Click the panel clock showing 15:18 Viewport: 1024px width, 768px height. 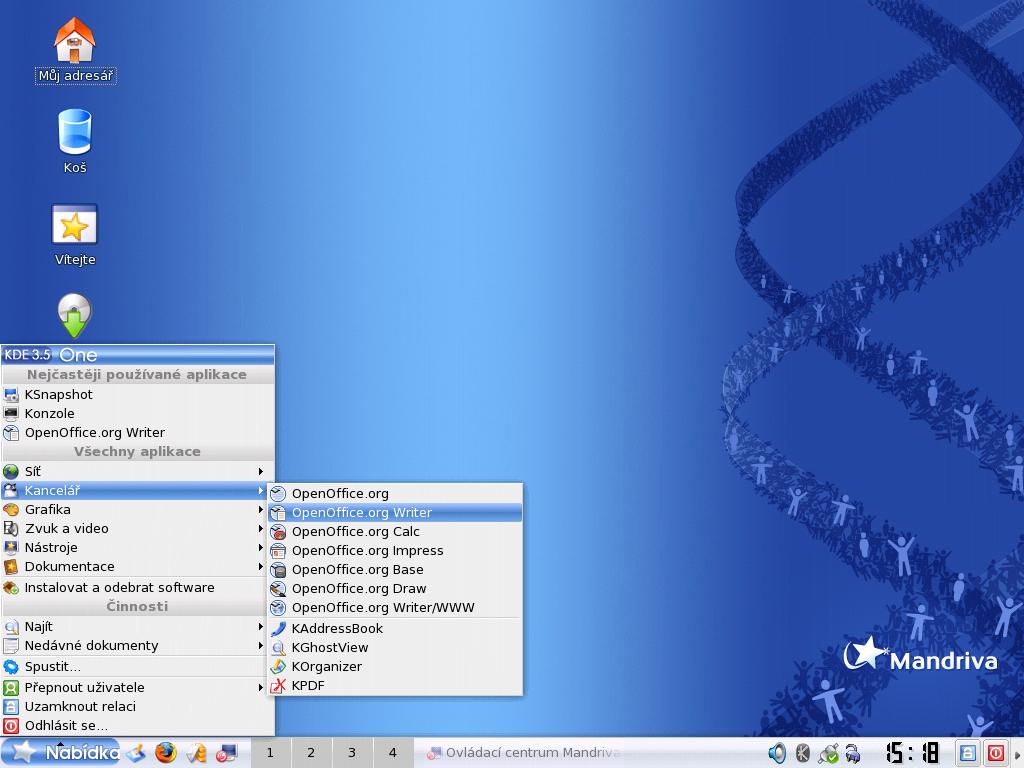(913, 752)
